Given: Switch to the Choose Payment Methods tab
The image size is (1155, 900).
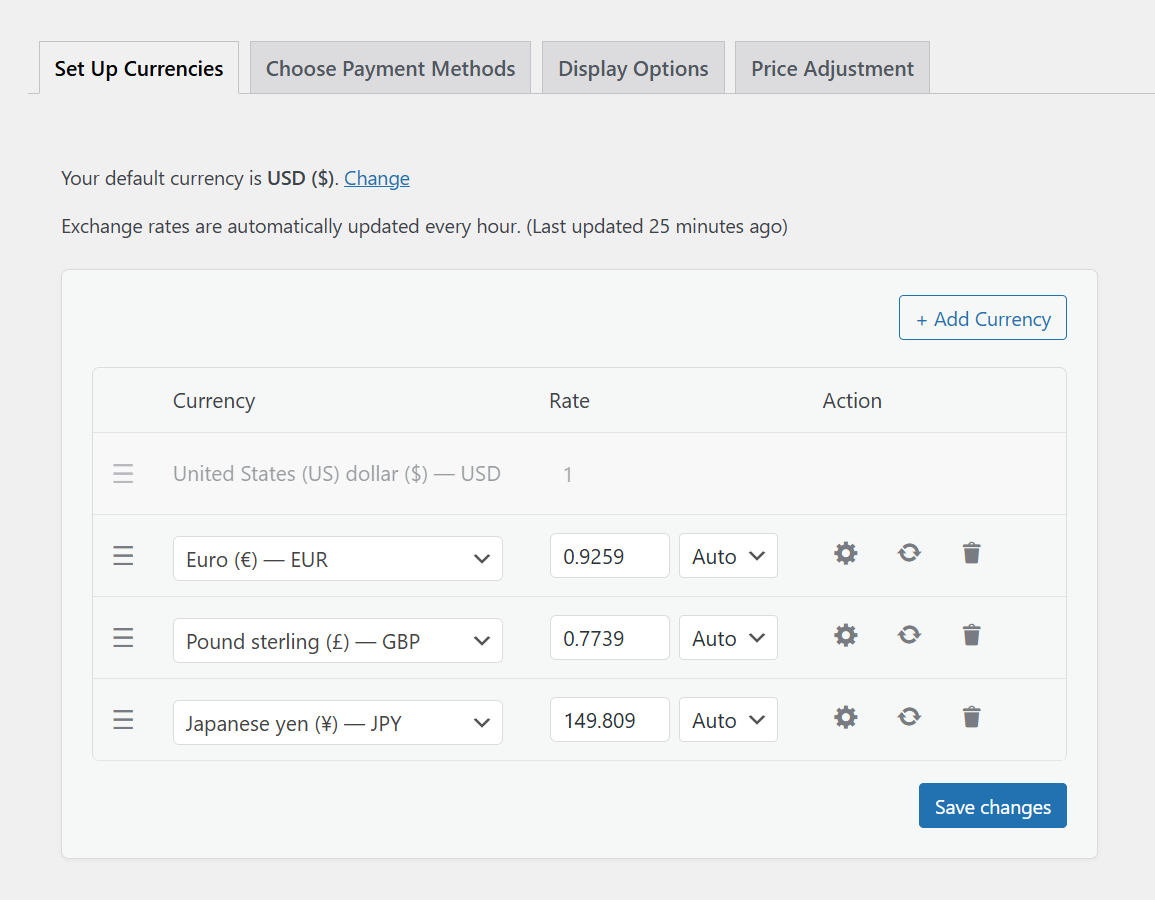Looking at the screenshot, I should click(x=390, y=67).
